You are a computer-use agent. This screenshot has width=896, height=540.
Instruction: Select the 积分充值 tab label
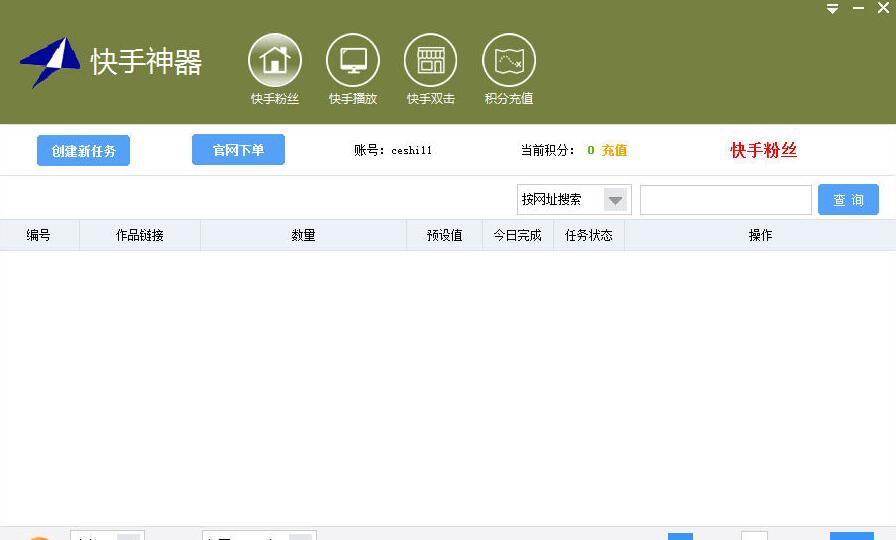(x=509, y=99)
